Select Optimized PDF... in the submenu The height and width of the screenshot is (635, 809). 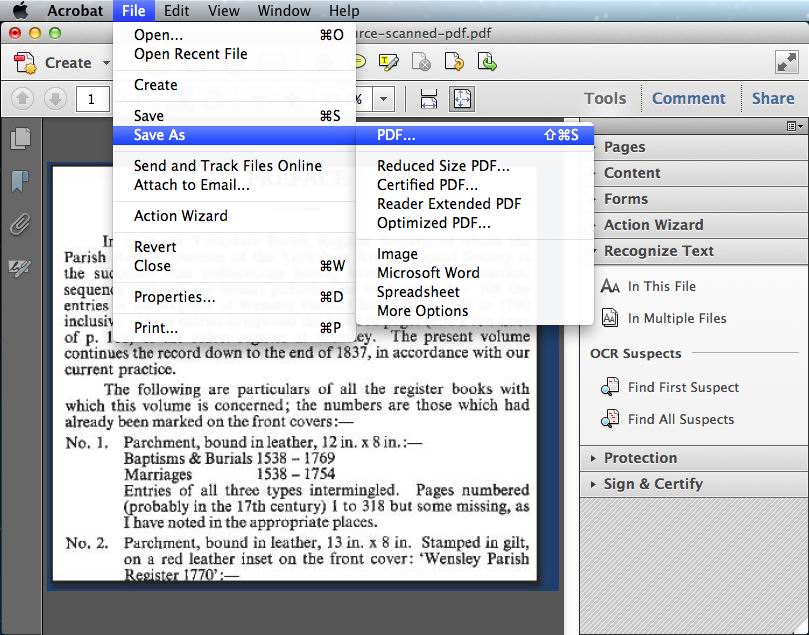(x=434, y=223)
